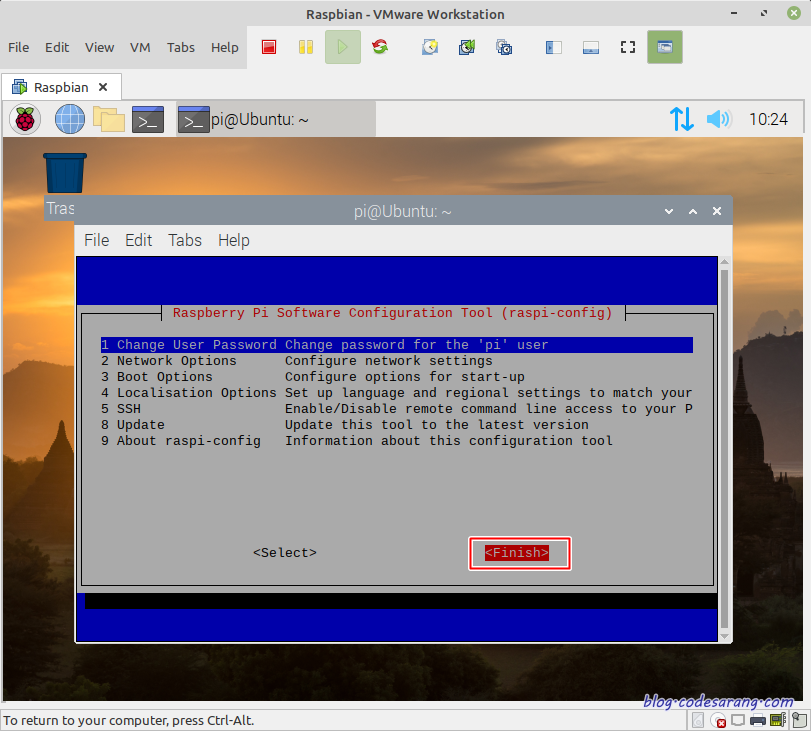This screenshot has height=731, width=811.
Task: Click the revert to snapshot icon
Action: click(467, 47)
